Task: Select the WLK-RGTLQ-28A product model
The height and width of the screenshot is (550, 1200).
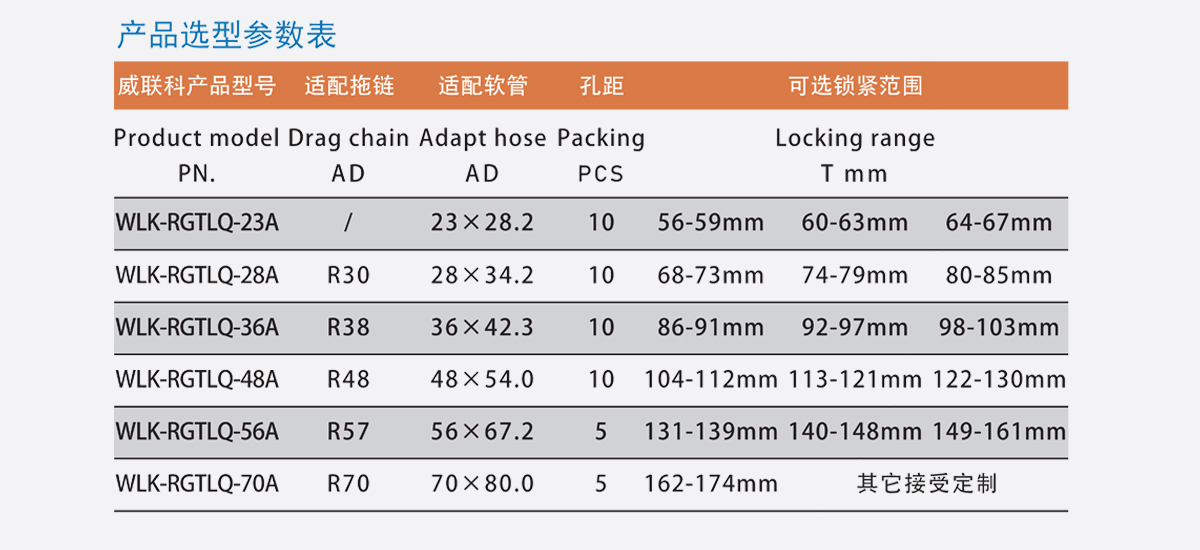Action: (x=197, y=275)
